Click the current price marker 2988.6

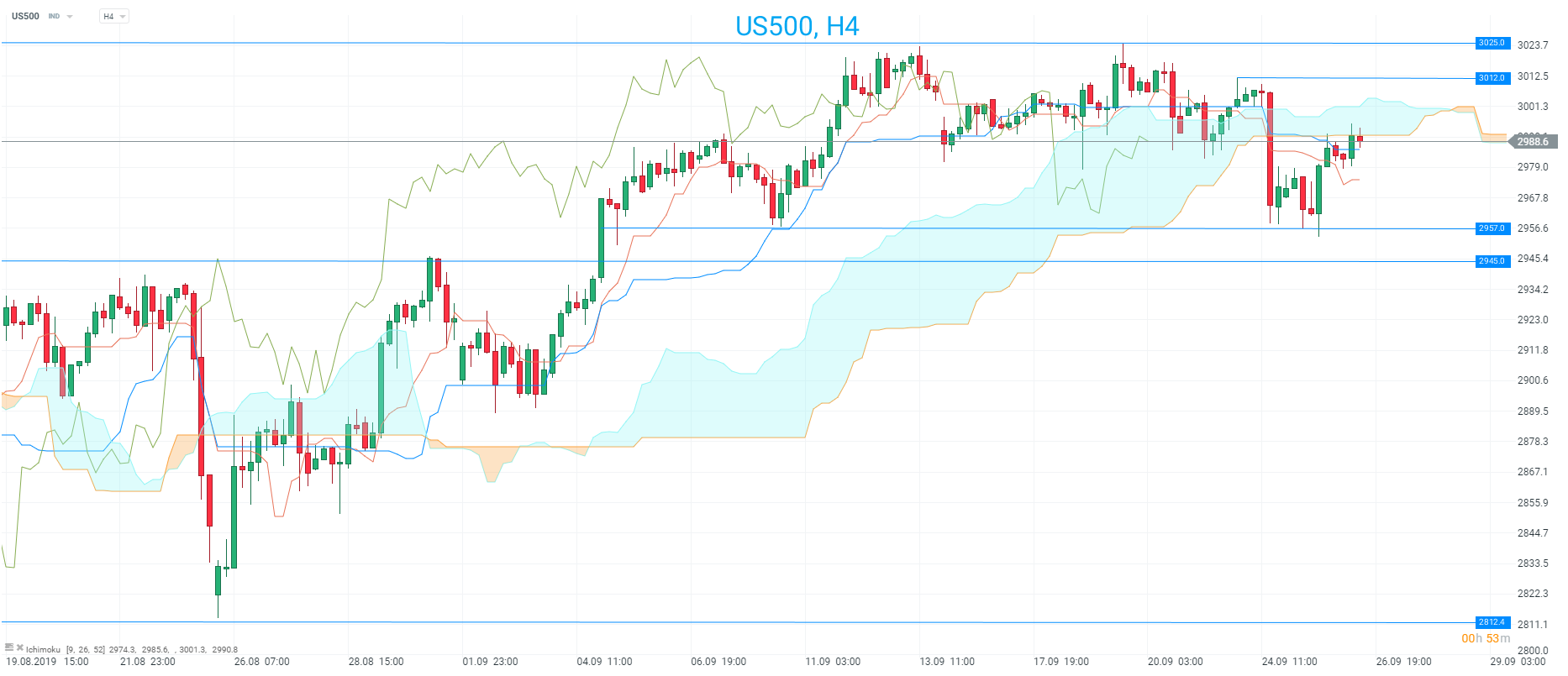pyautogui.click(x=1532, y=142)
